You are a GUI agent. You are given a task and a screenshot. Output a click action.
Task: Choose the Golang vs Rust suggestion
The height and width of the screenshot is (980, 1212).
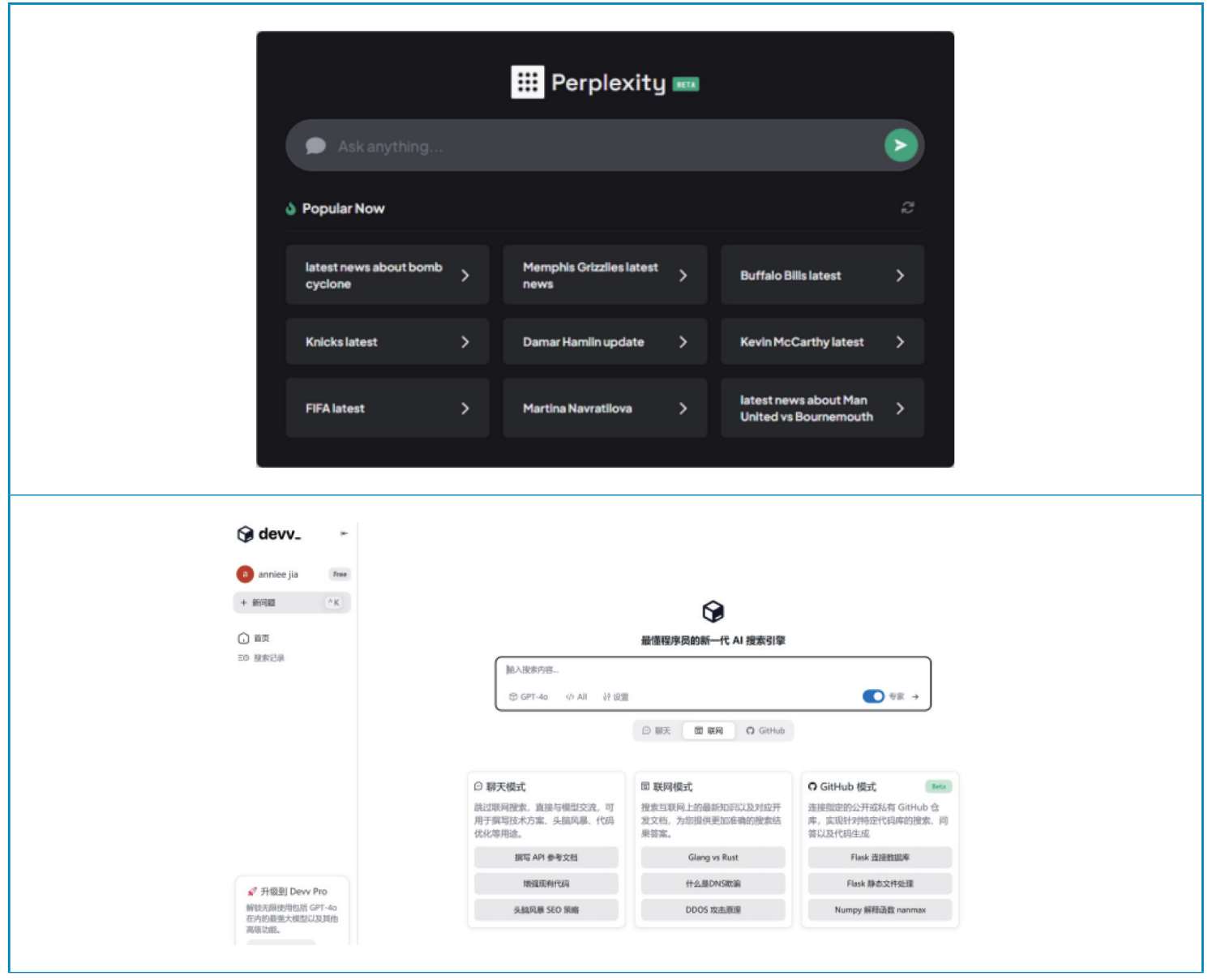tap(713, 858)
